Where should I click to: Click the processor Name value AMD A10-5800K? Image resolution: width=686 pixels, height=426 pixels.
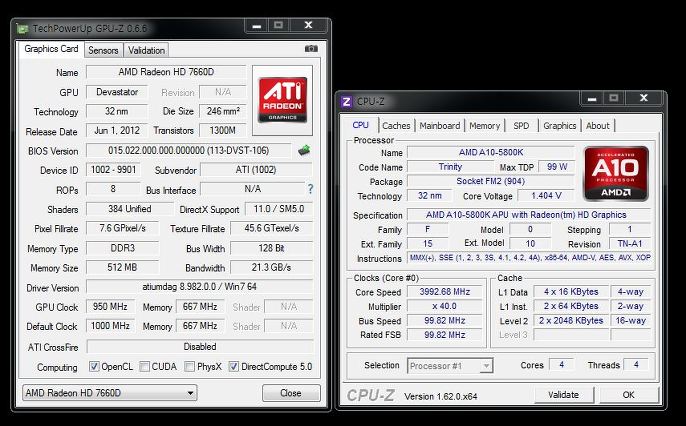coord(490,152)
